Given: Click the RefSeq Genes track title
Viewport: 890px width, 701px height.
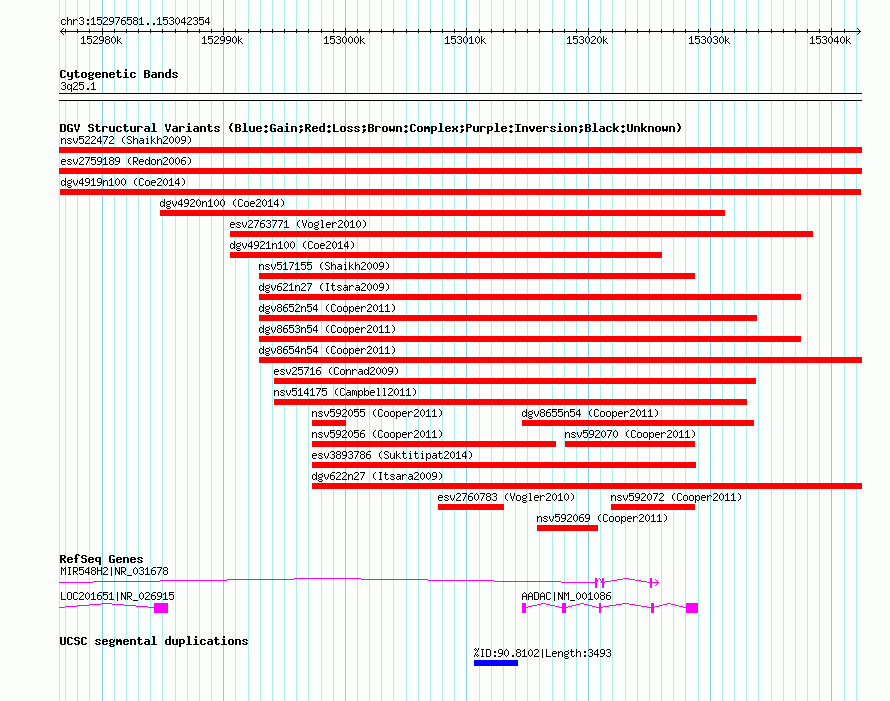Looking at the screenshot, I should point(101,559).
